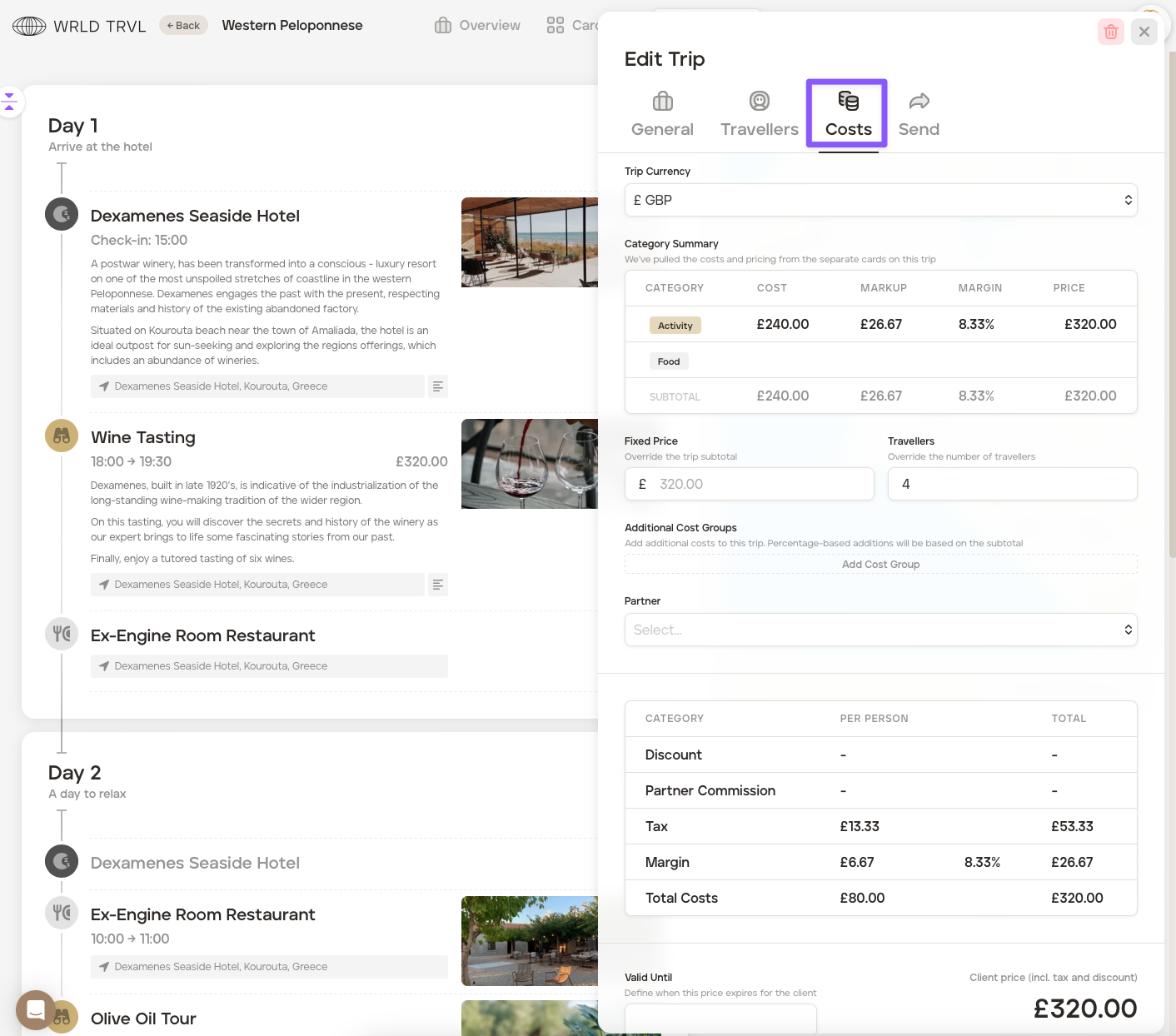Switch to the General tab
This screenshot has height=1036, width=1176.
[662, 114]
